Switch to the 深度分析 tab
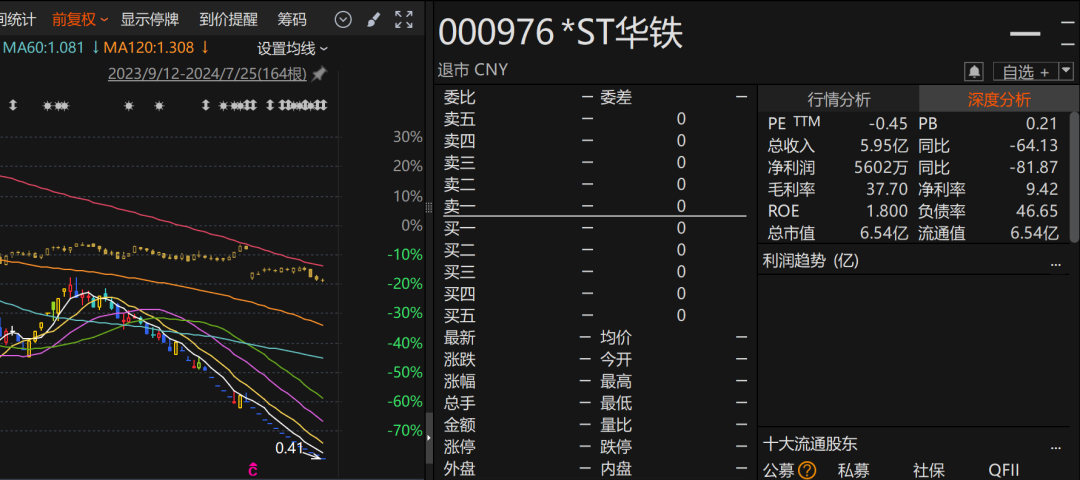 (999, 99)
